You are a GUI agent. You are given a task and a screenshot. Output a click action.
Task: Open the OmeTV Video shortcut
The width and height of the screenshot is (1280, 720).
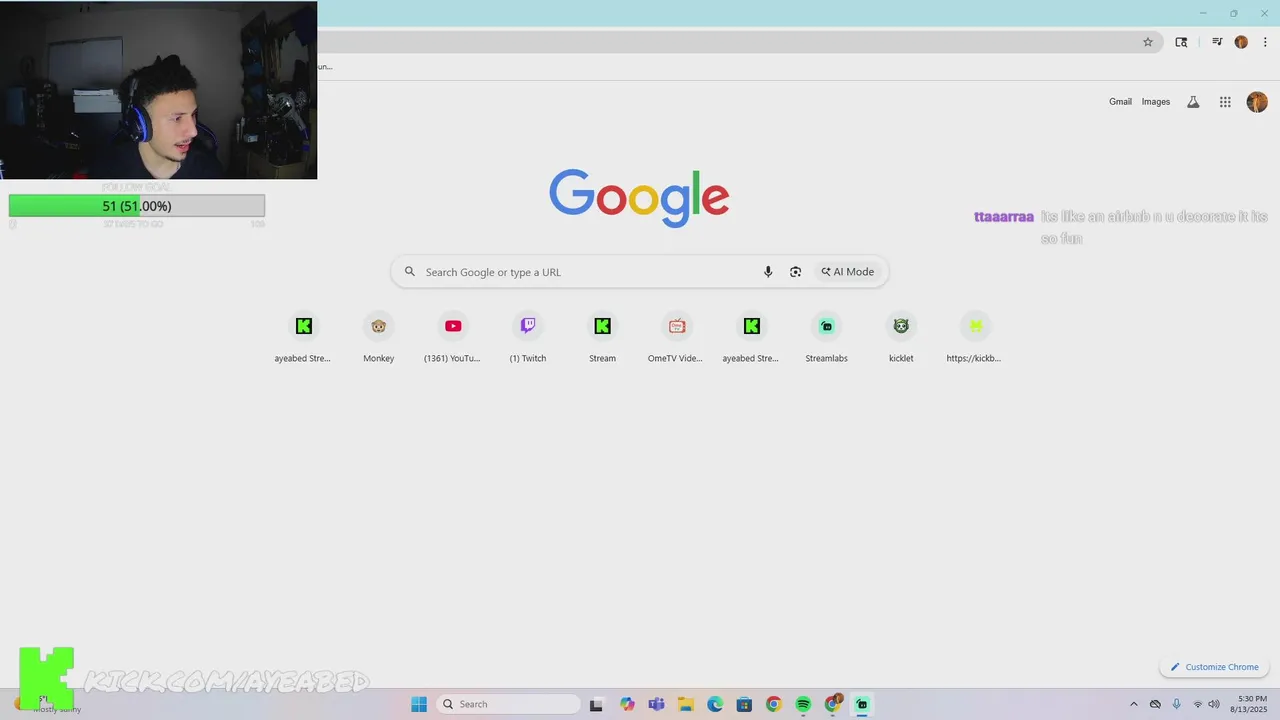pos(676,337)
